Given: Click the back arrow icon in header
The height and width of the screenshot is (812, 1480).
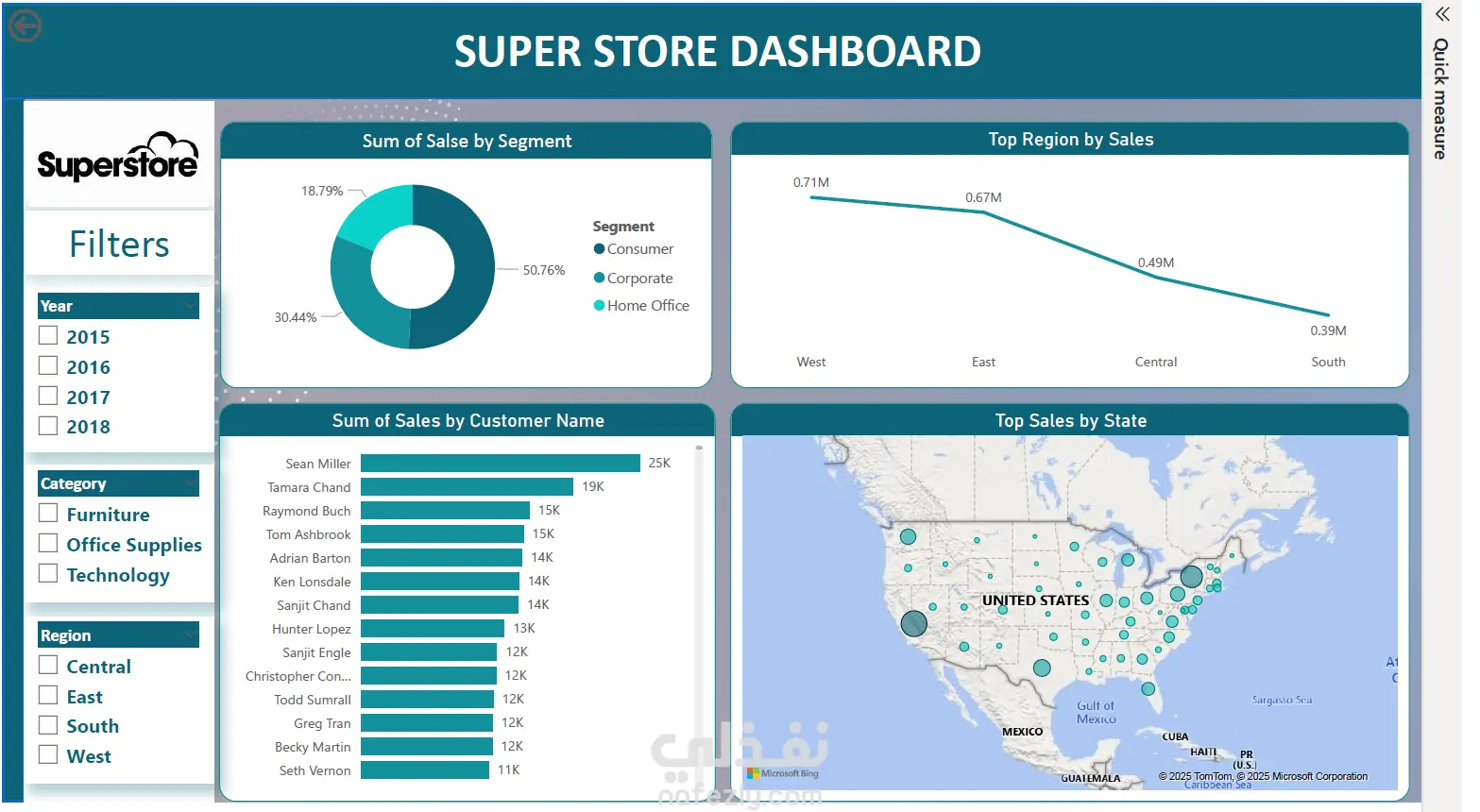Looking at the screenshot, I should 25,26.
